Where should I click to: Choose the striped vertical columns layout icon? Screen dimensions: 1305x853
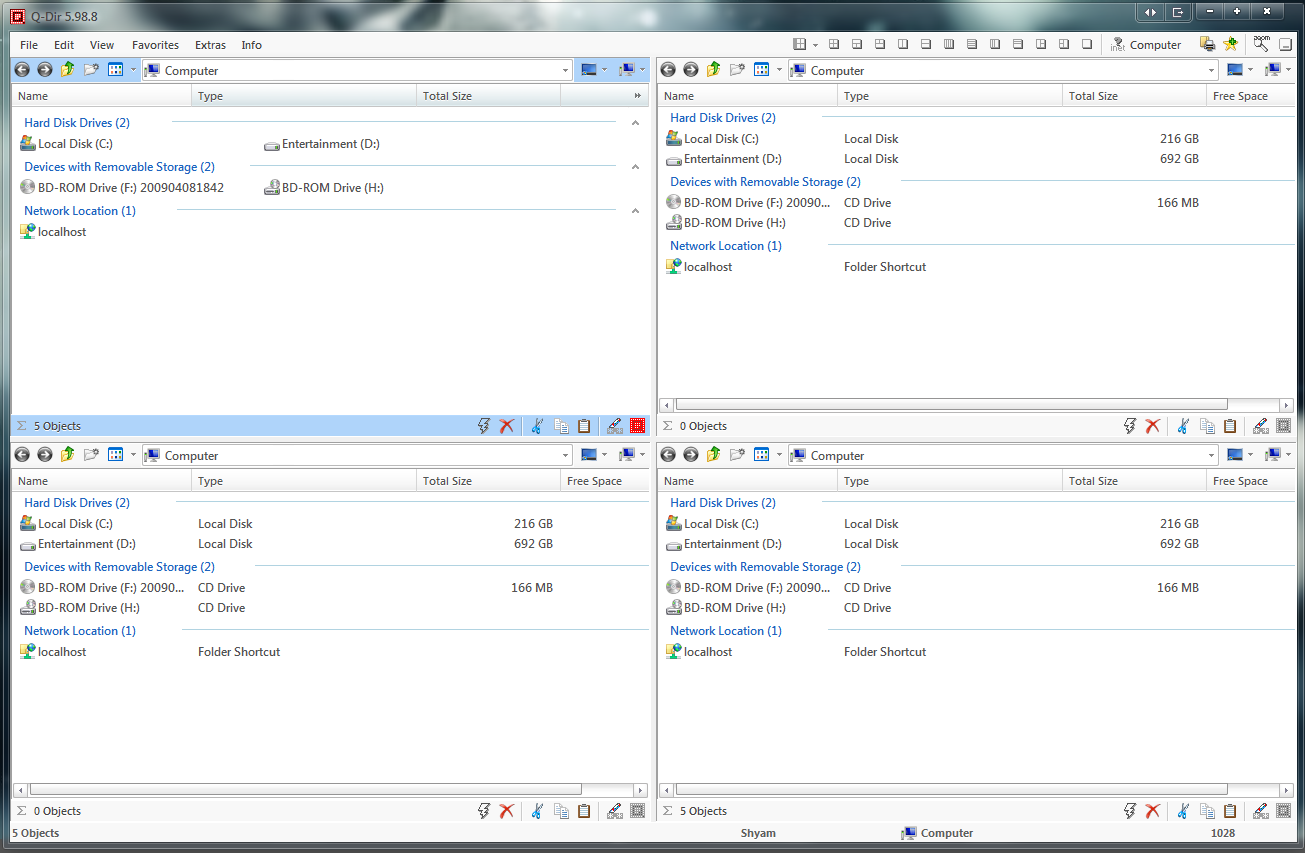pyautogui.click(x=949, y=44)
